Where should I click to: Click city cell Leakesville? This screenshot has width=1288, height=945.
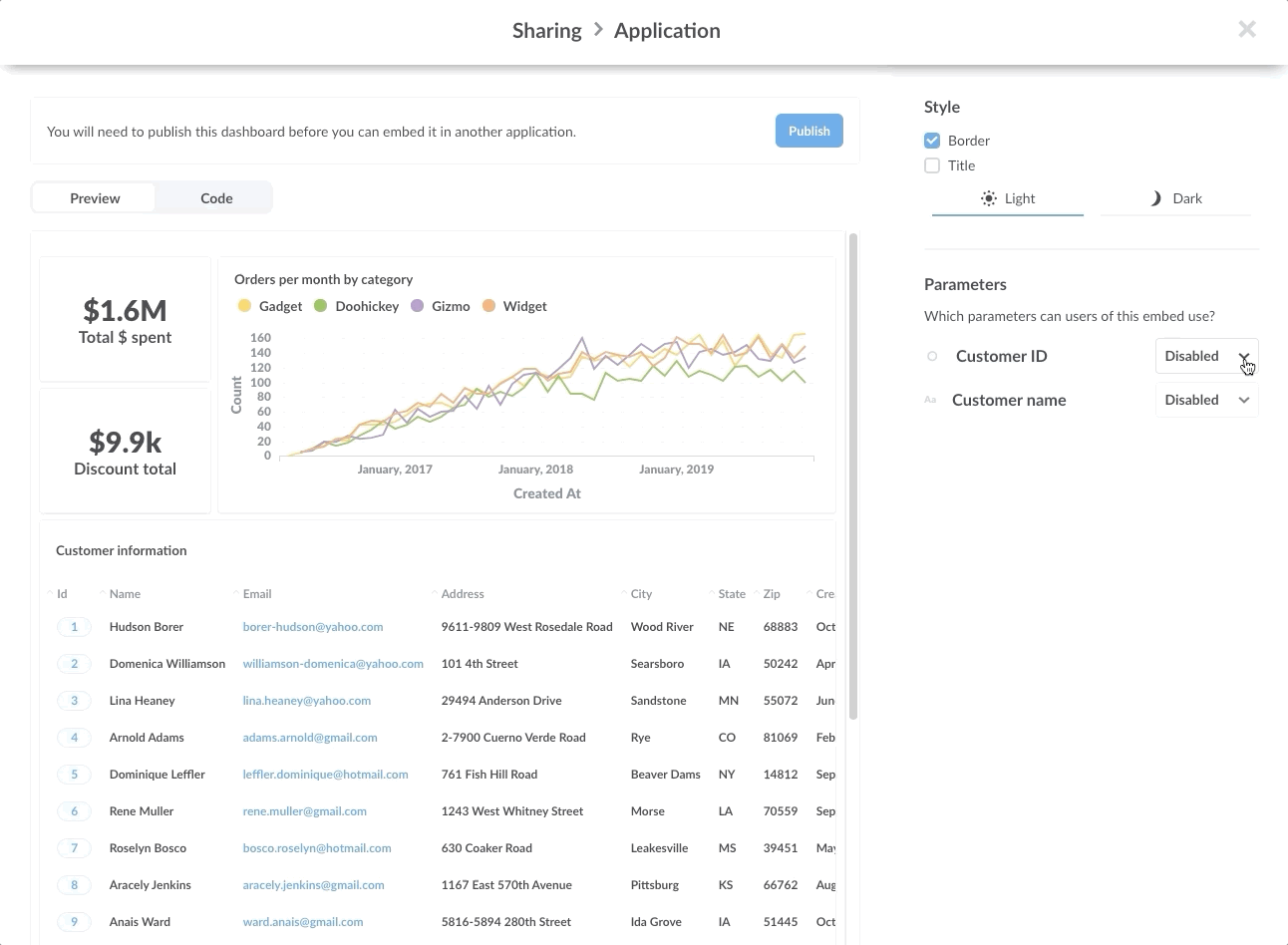point(659,848)
